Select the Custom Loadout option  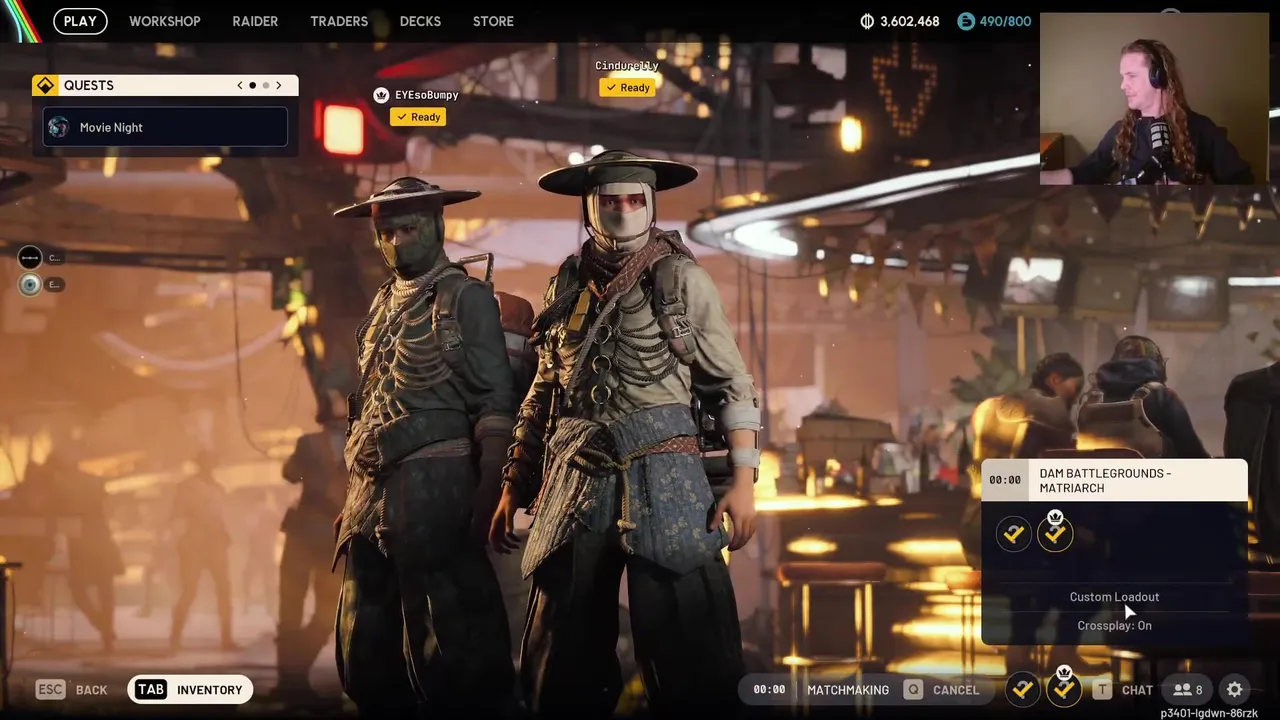point(1114,597)
